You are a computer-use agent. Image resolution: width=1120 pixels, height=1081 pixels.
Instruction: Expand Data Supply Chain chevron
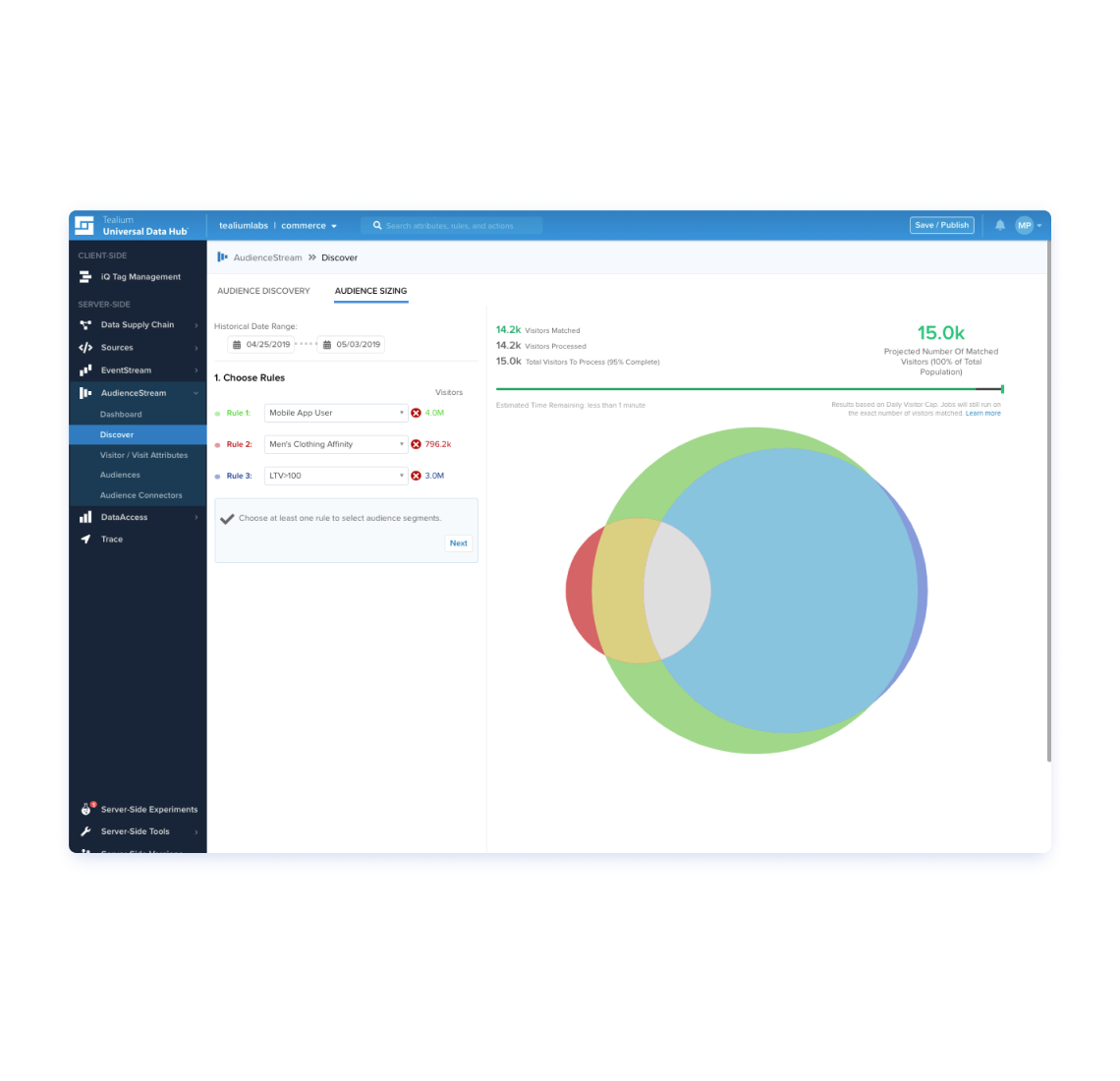[x=196, y=325]
